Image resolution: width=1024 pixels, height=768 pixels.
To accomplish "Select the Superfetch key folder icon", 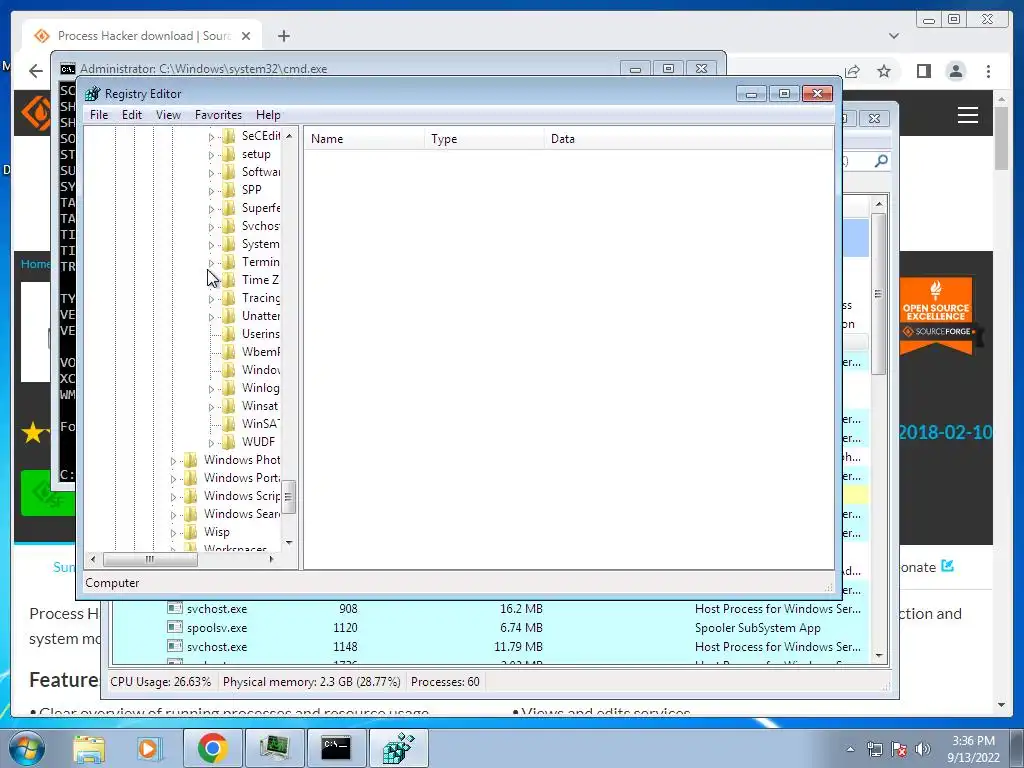I will click(x=229, y=208).
